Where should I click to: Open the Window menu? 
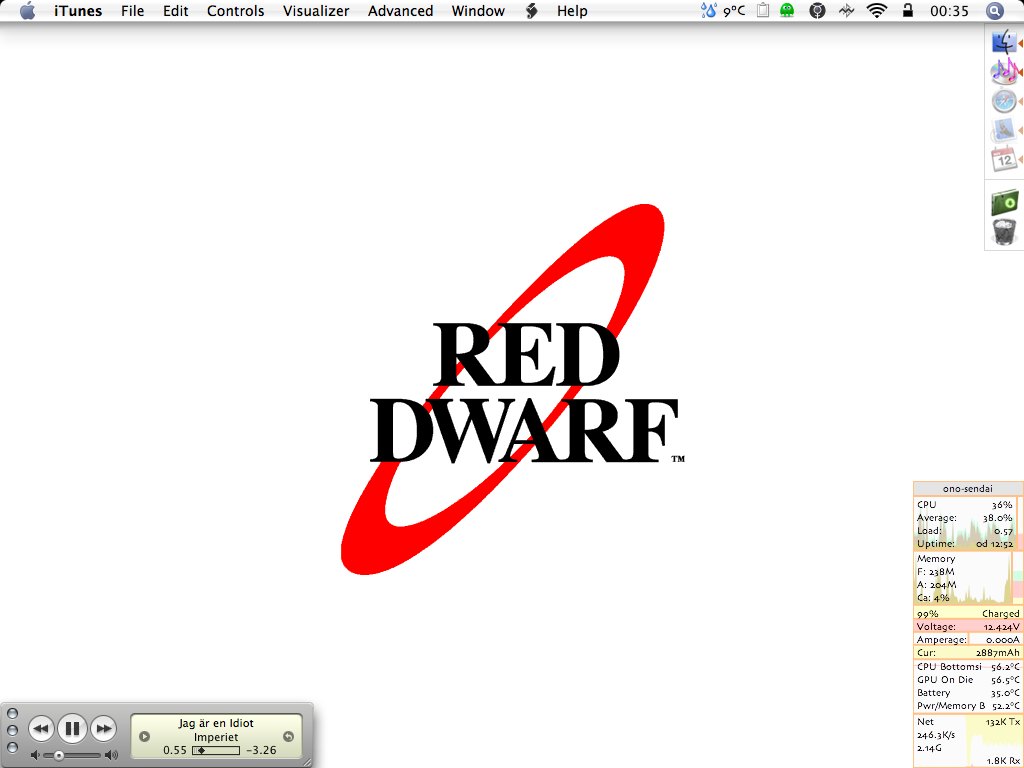point(478,11)
